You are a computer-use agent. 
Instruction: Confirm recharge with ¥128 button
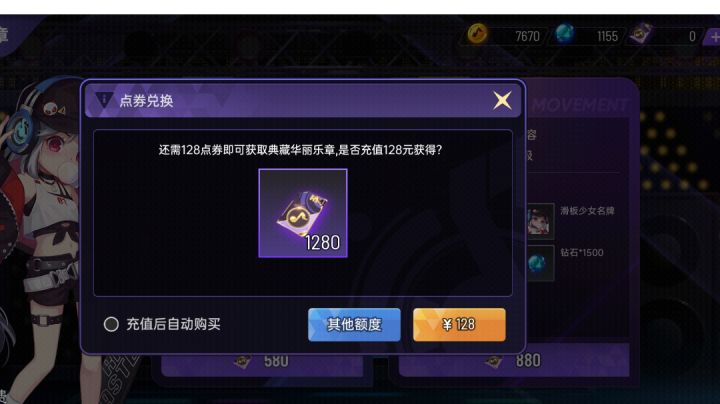point(459,325)
